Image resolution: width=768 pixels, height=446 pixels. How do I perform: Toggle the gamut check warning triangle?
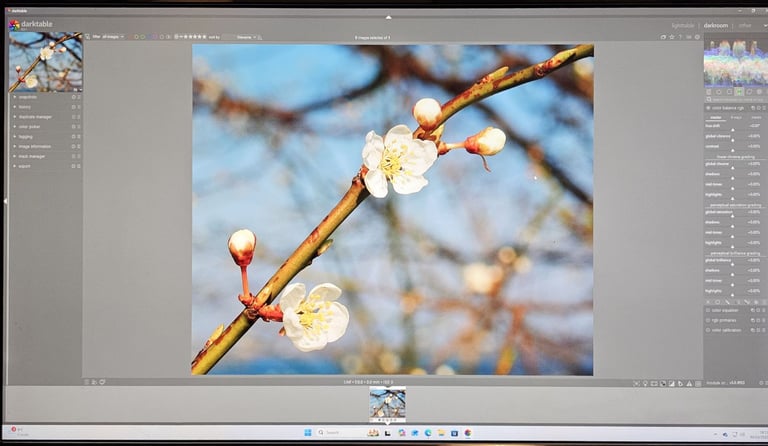pos(689,383)
